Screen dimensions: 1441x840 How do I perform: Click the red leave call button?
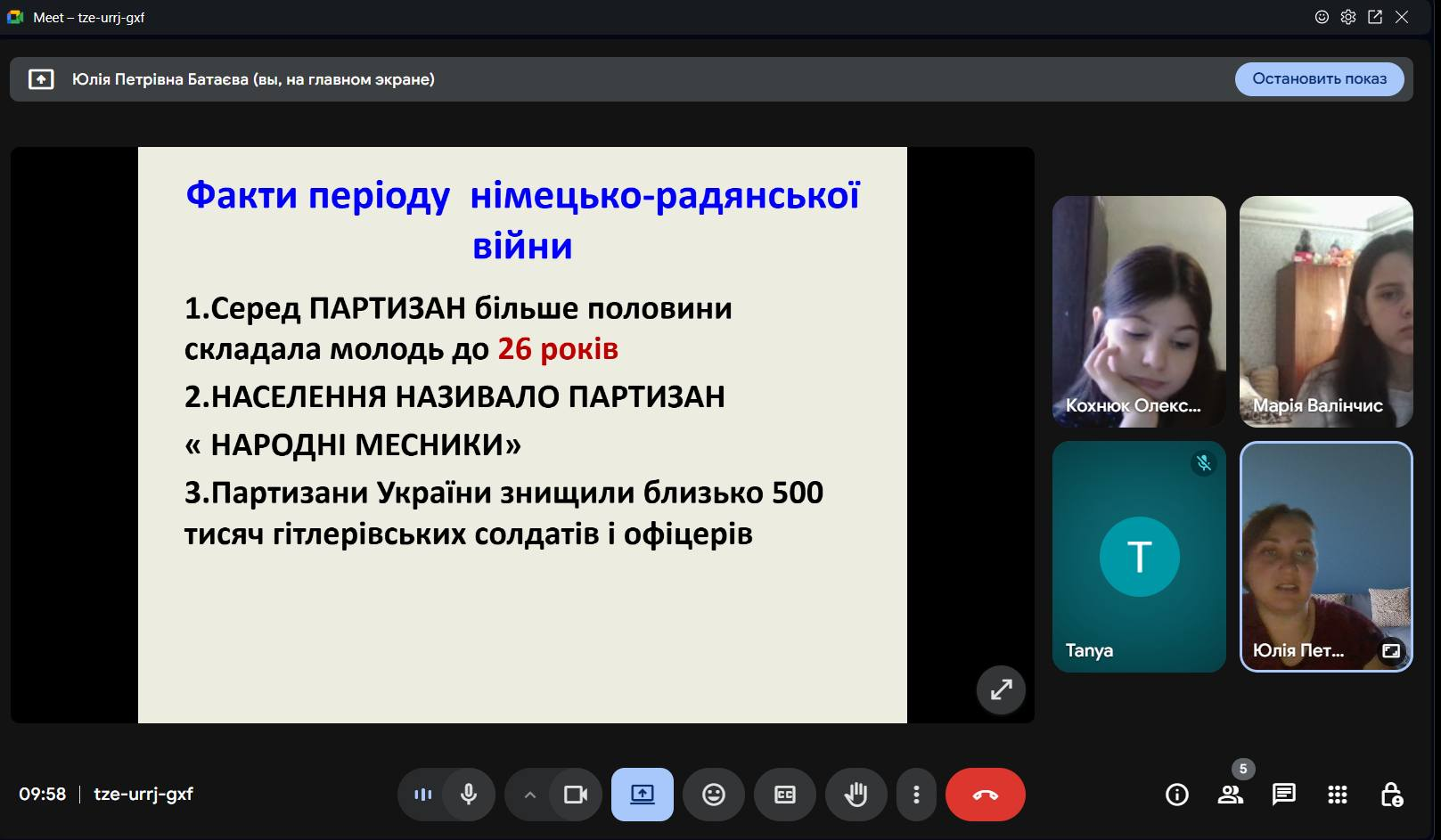coord(985,795)
